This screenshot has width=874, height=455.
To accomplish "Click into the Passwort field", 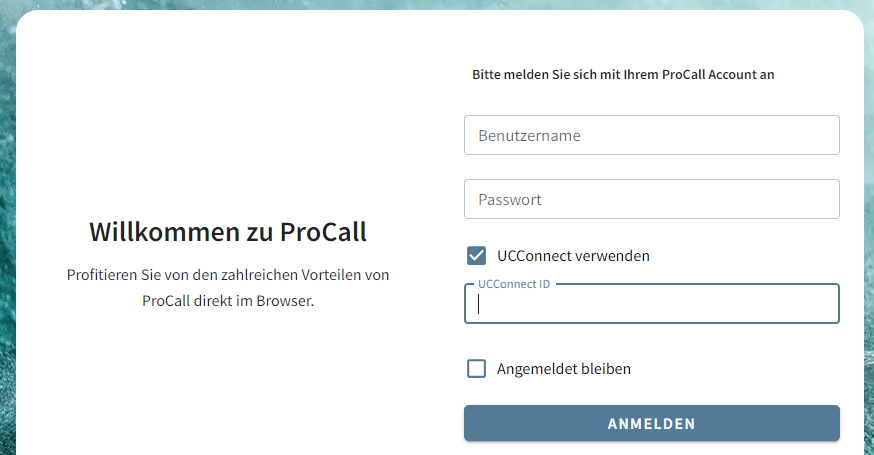I will pos(651,199).
